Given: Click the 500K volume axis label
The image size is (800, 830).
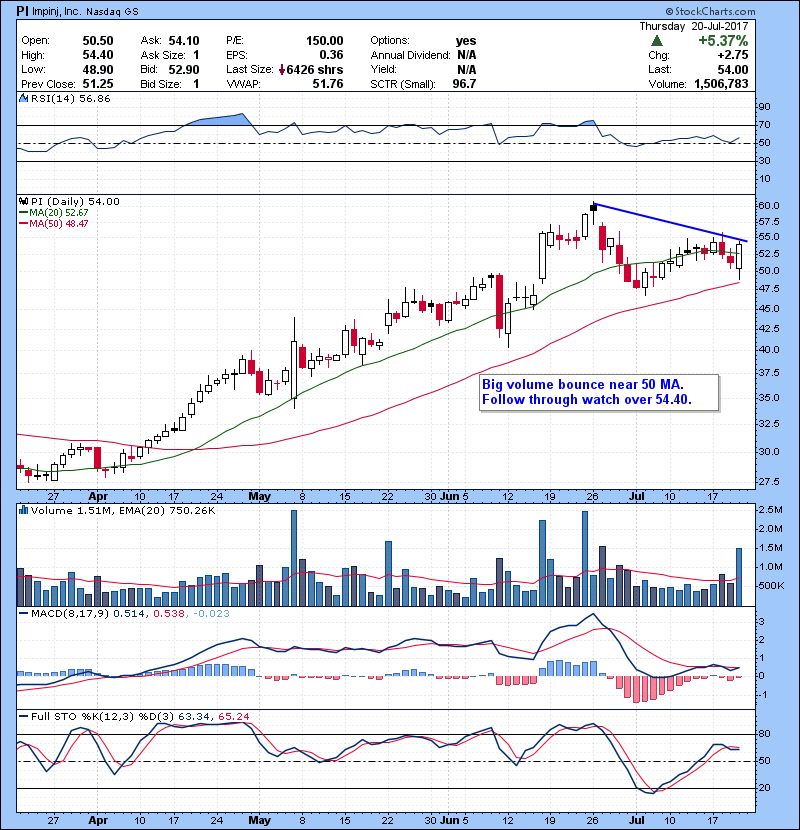Looking at the screenshot, I should click(x=771, y=585).
